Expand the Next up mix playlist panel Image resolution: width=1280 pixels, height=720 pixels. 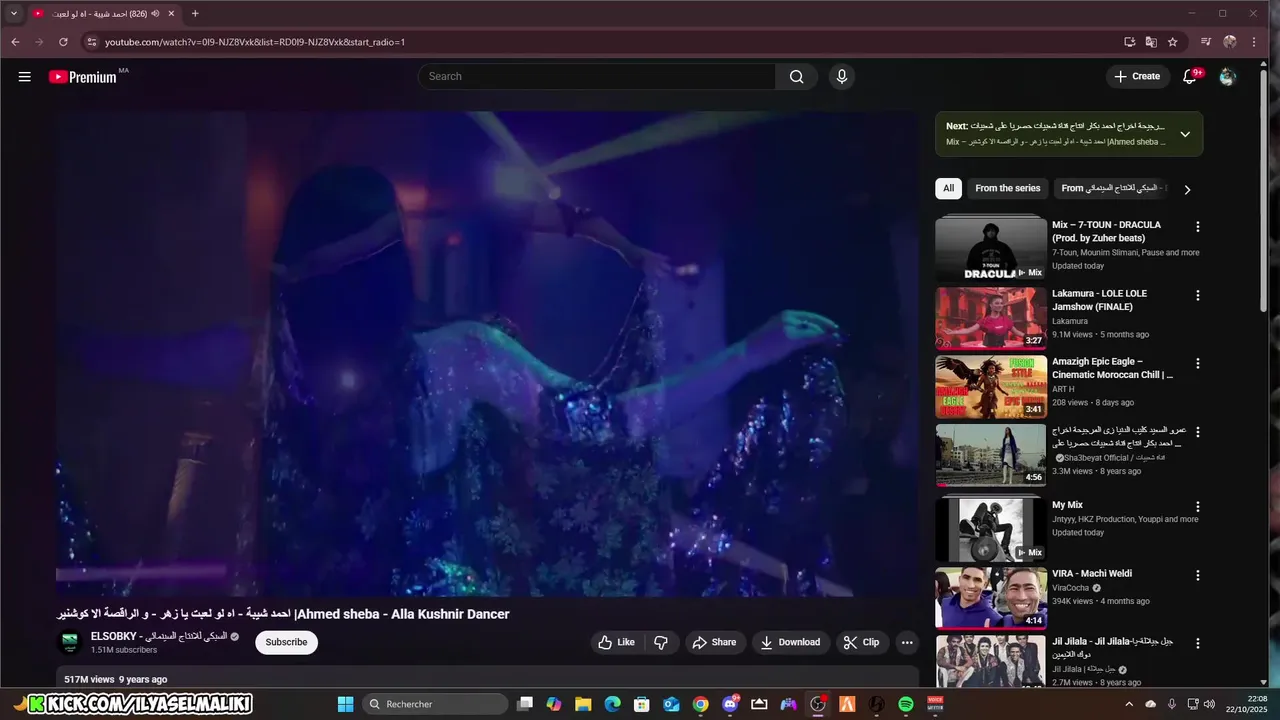coord(1185,134)
